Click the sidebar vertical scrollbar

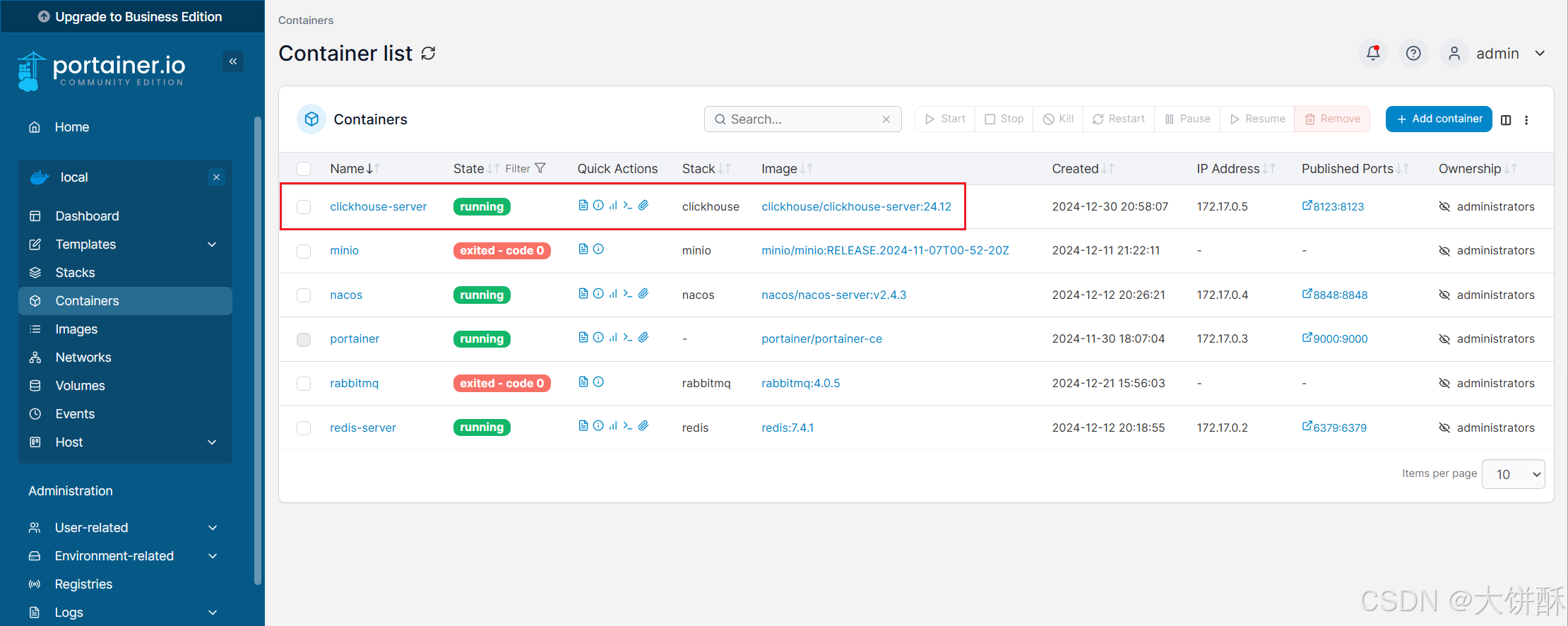(258, 350)
